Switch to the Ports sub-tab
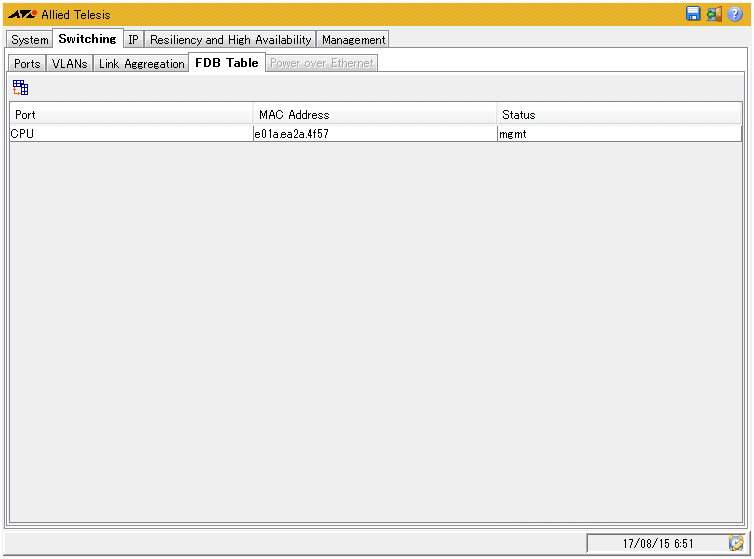 pos(27,64)
